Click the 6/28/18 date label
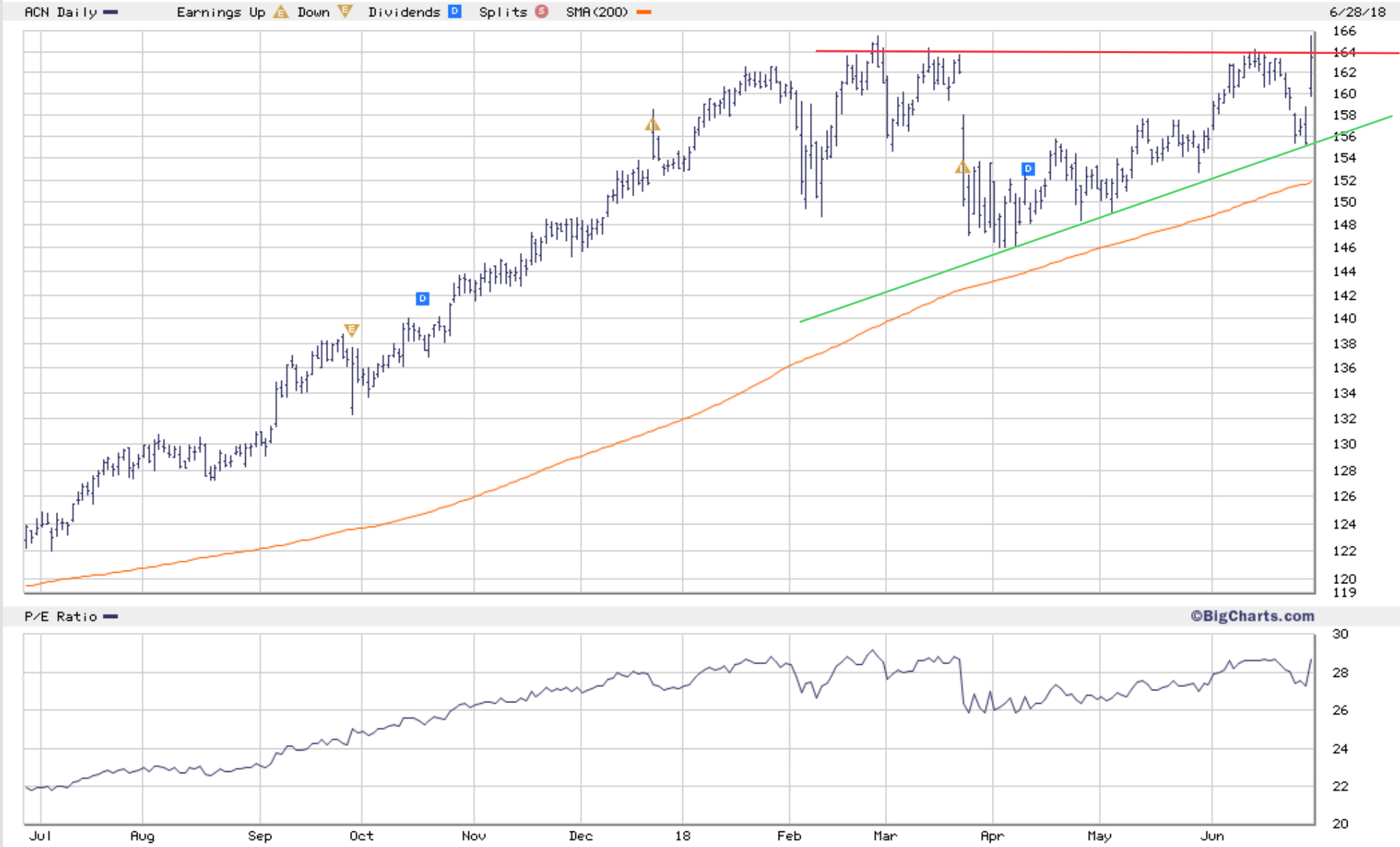The image size is (1400, 847). click(1357, 12)
